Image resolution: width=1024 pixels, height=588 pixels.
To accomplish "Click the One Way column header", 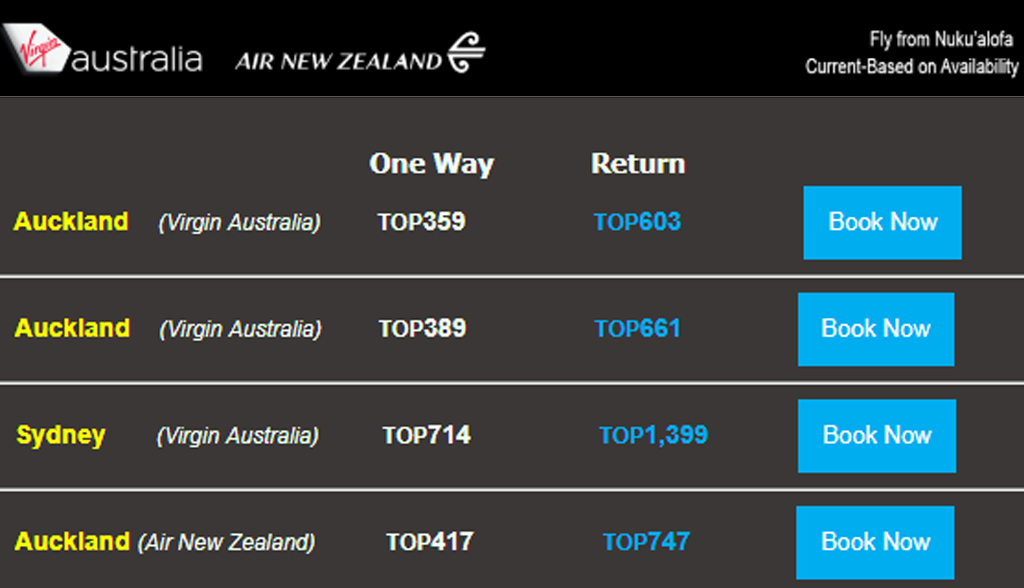I will point(432,164).
